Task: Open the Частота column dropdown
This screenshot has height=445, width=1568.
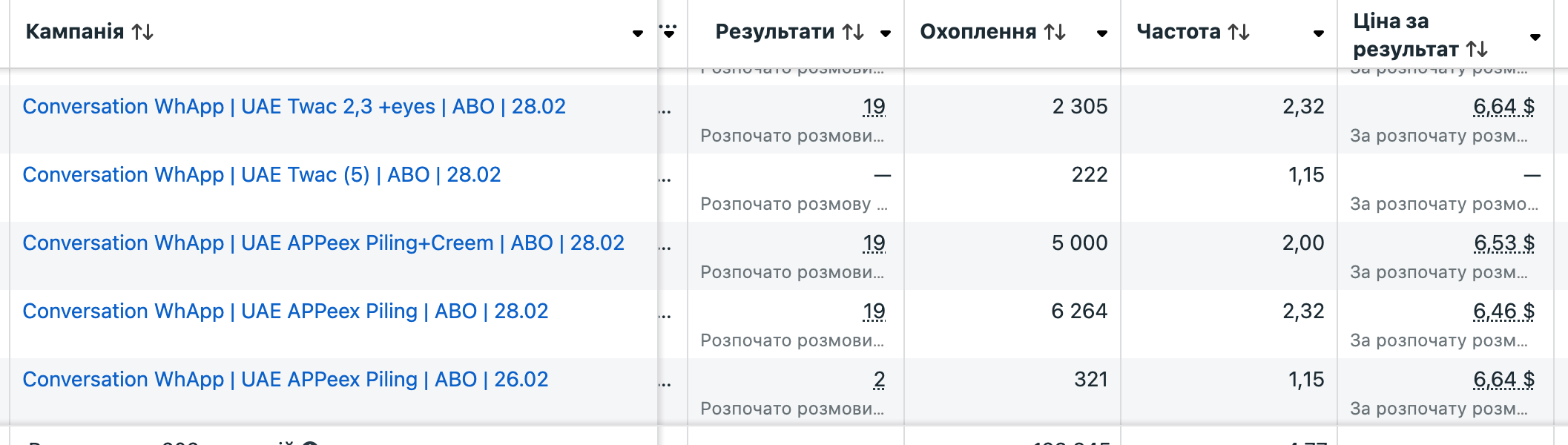Action: (x=1318, y=34)
